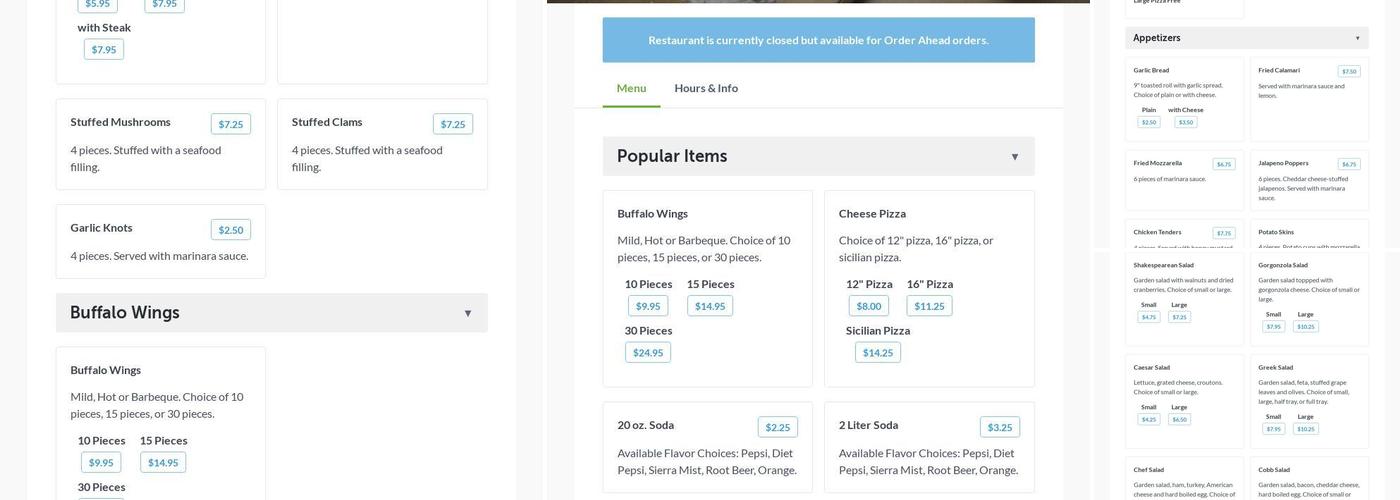Select the Menu tab
This screenshot has height=500, width=1400.
point(631,88)
